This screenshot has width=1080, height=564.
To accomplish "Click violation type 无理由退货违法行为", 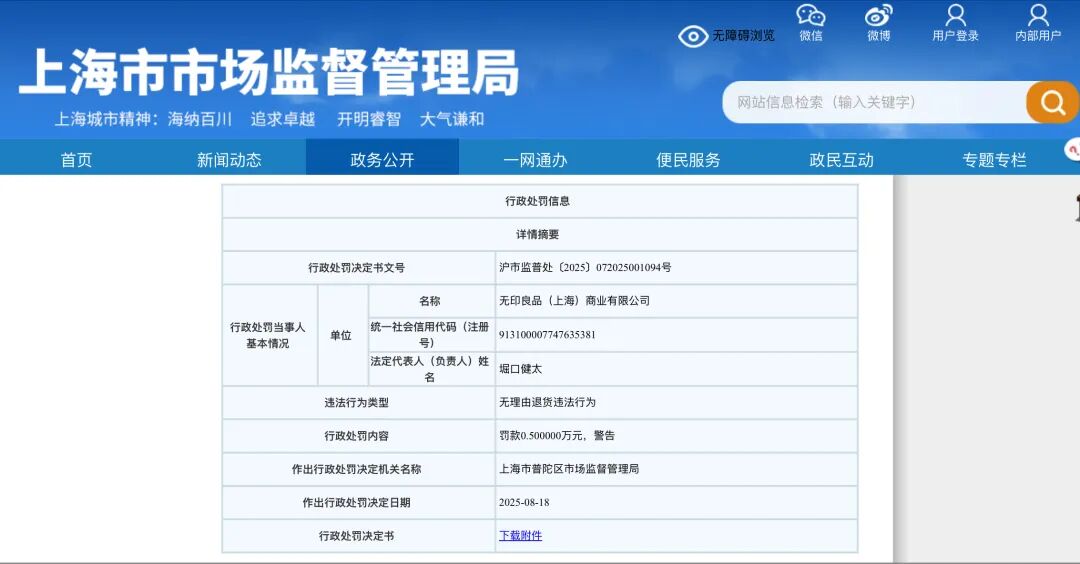I will click(x=547, y=402).
